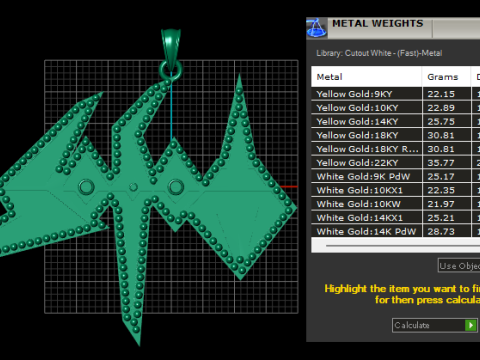The image size is (480, 360).
Task: Click the left large circular hole on the pendant
Action: click(x=86, y=187)
